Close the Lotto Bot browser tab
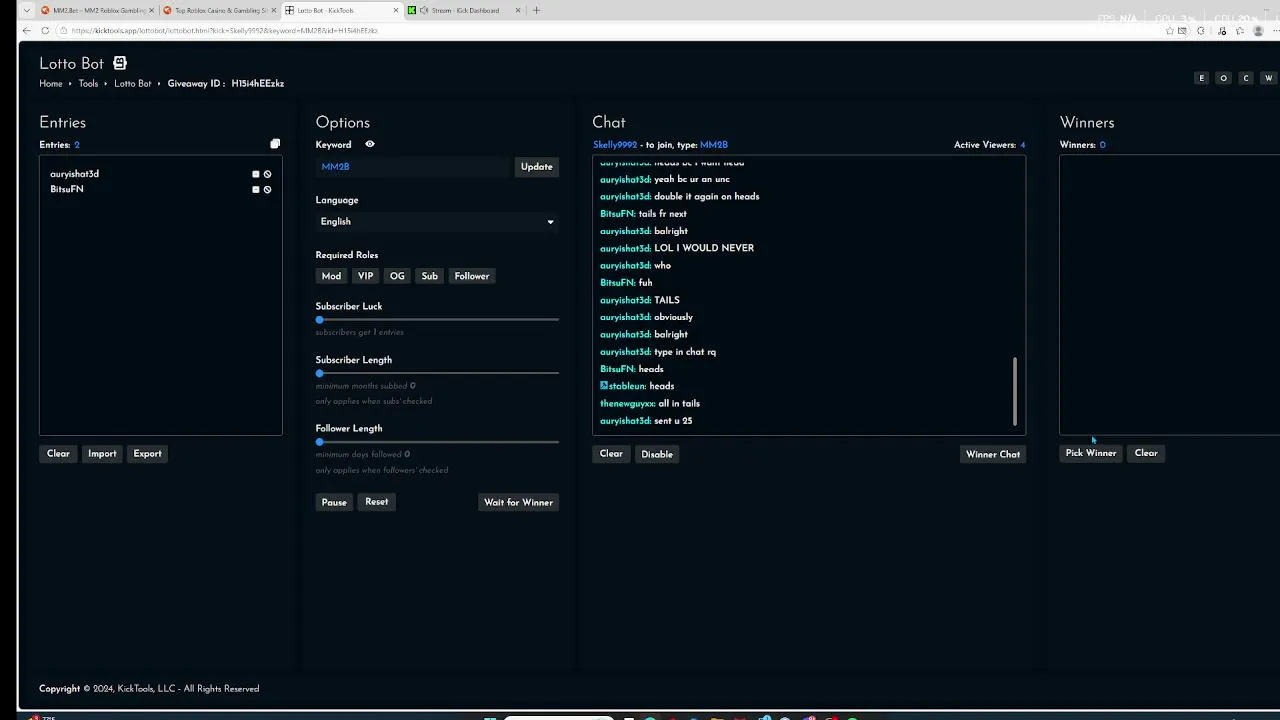The width and height of the screenshot is (1280, 720). click(x=396, y=10)
